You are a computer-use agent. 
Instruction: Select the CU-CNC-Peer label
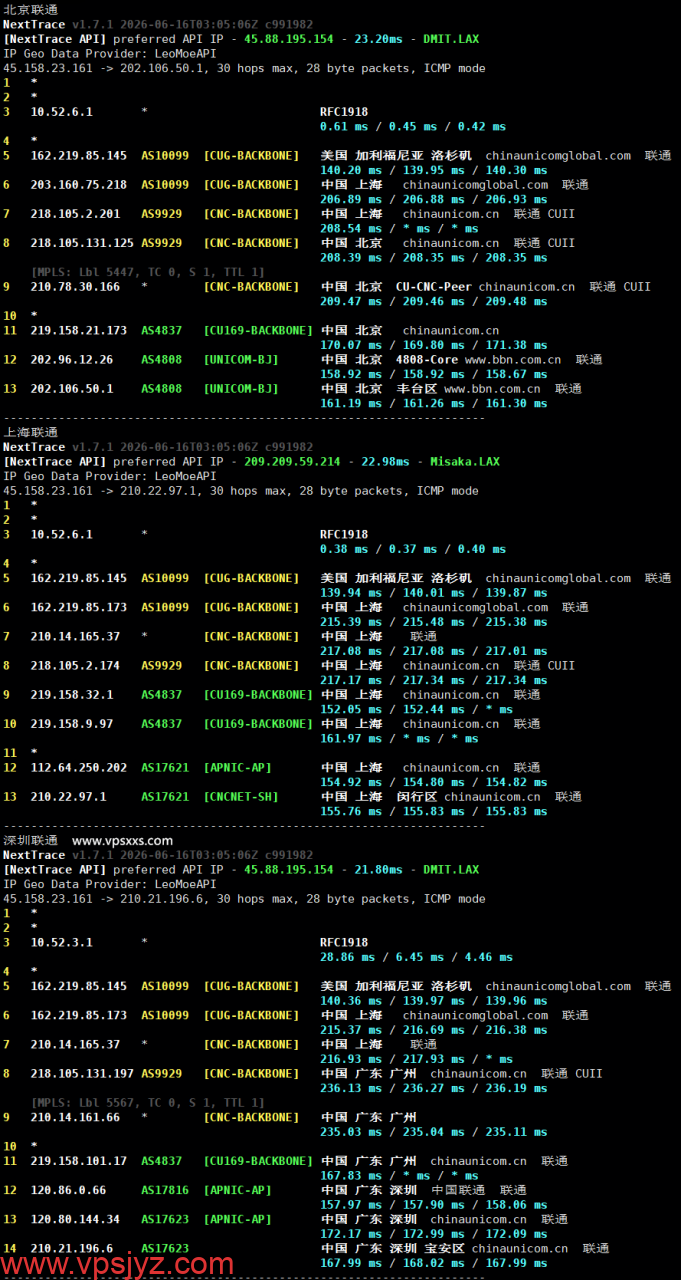point(434,287)
